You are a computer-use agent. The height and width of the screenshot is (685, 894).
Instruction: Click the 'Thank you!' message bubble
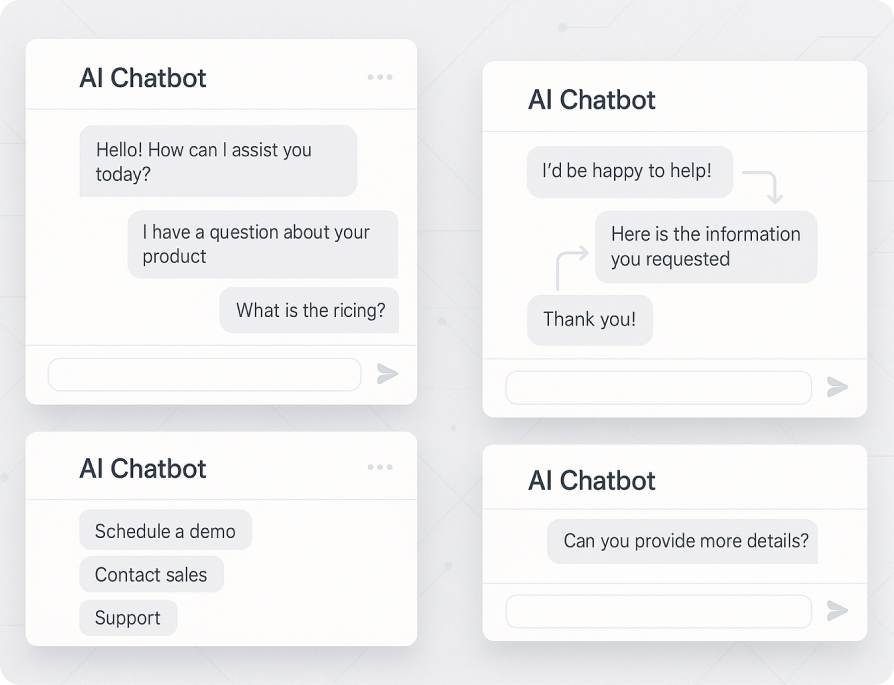589,321
